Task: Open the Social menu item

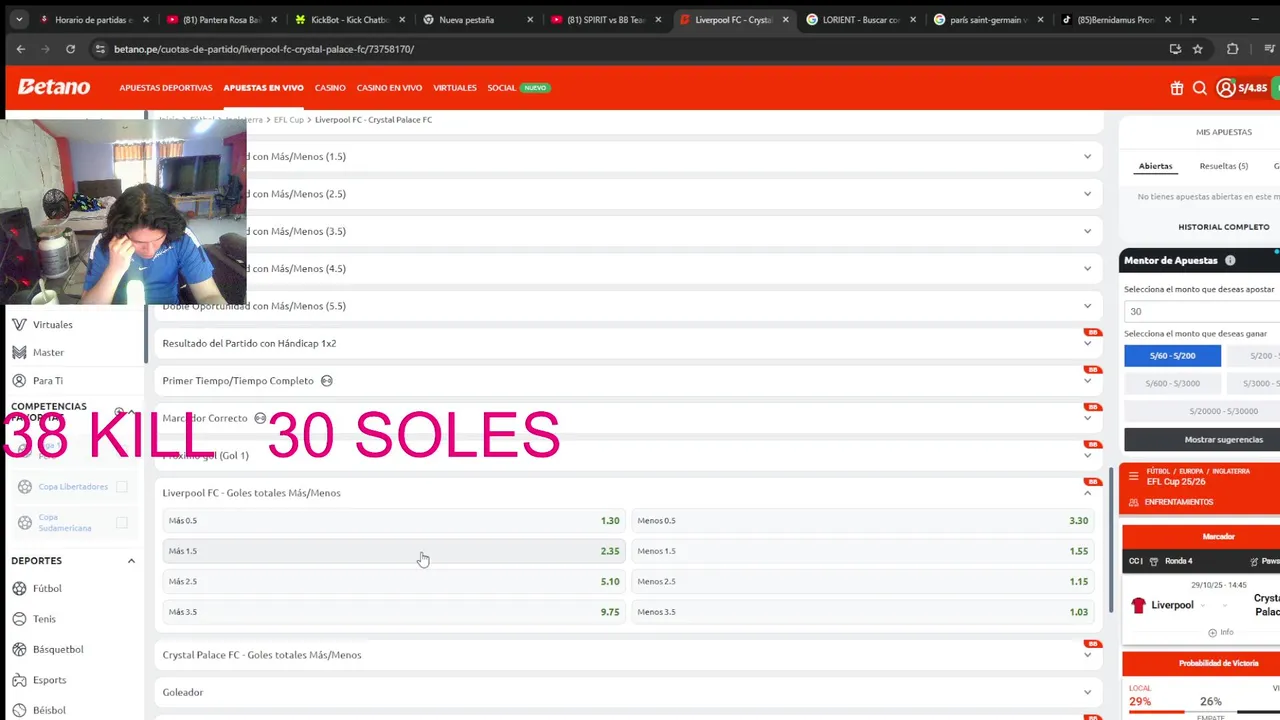Action: [x=501, y=88]
